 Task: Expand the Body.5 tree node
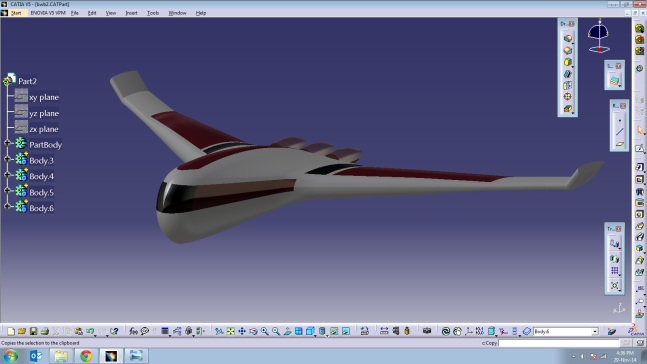point(7,190)
